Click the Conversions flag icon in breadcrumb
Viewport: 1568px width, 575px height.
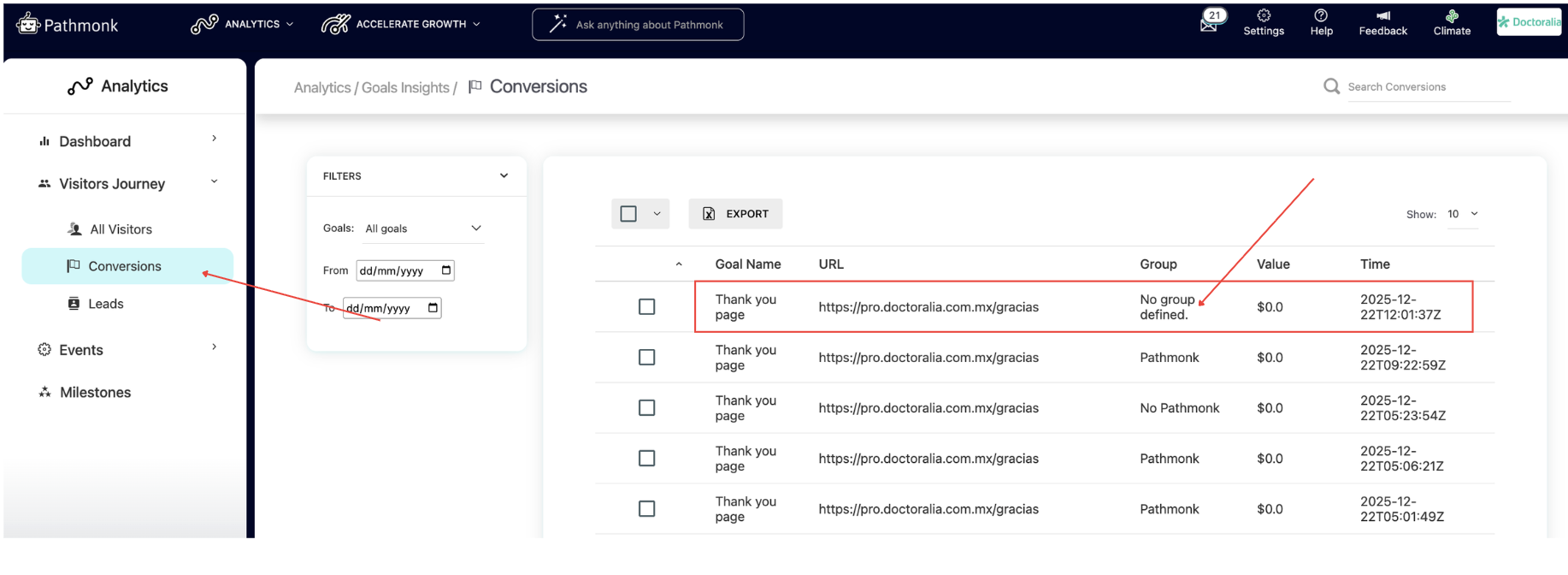pos(475,86)
